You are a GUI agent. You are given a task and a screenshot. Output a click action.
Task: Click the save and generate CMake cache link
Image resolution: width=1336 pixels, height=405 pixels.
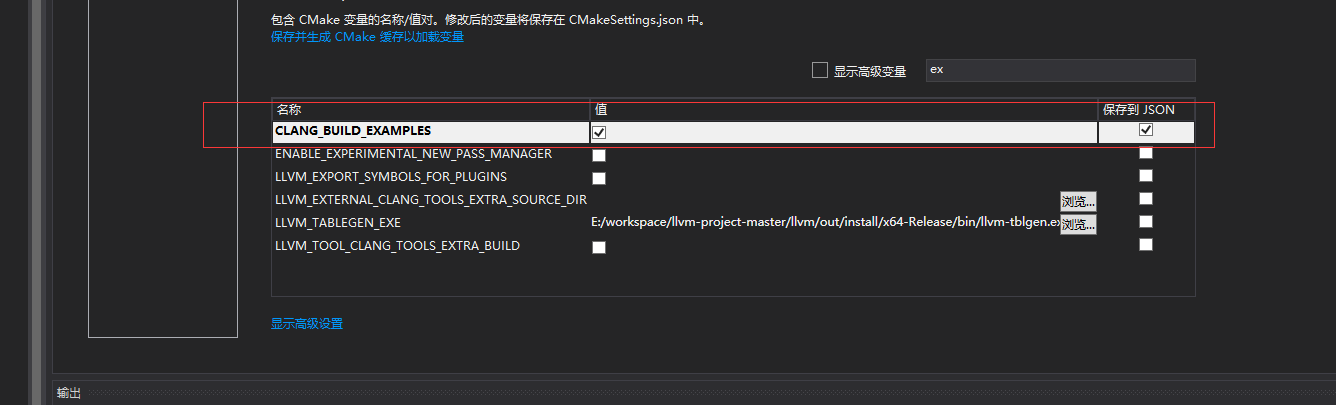pos(367,37)
